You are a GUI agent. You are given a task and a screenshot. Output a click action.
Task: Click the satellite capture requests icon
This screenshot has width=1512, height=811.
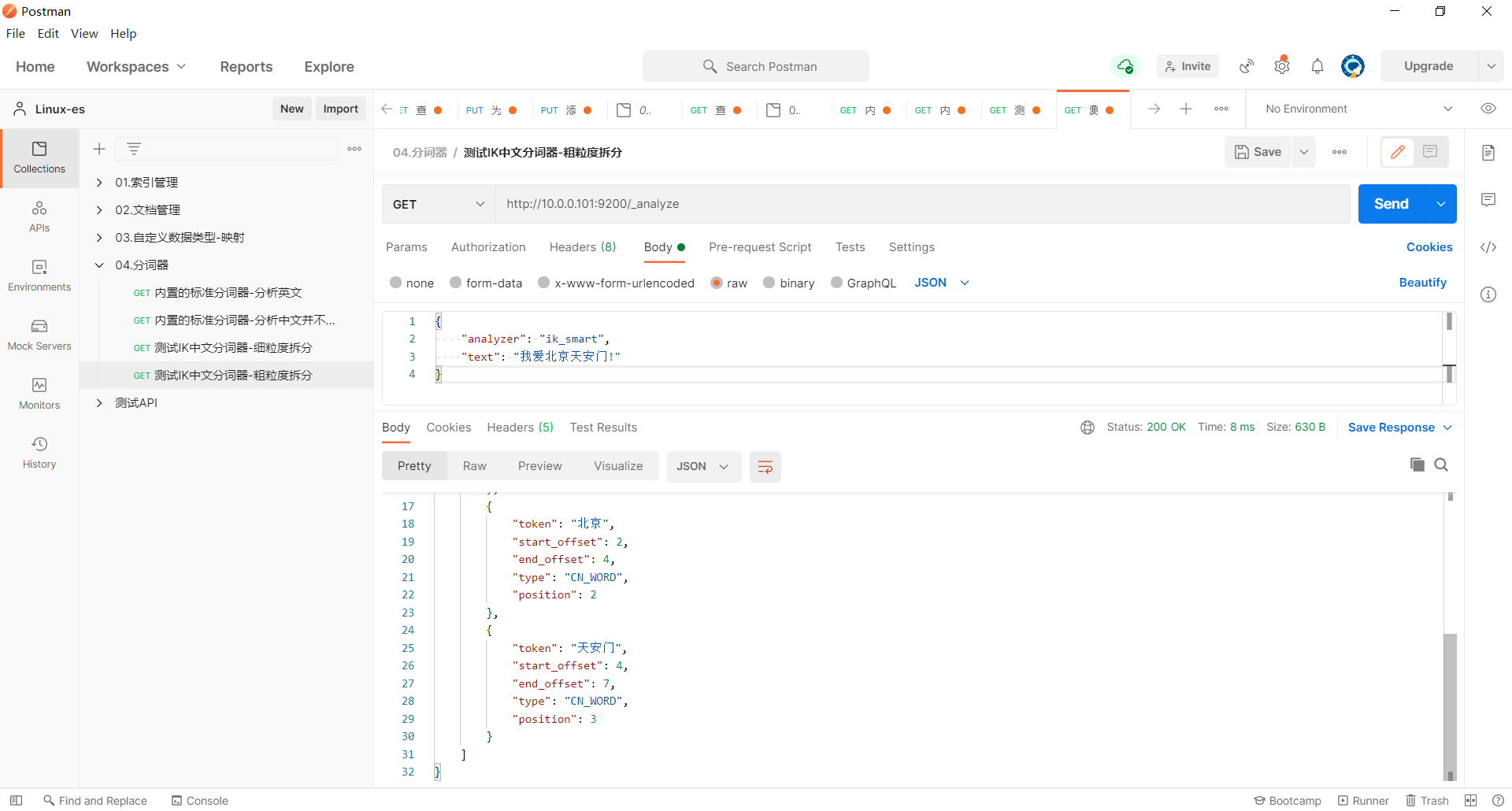coord(1247,66)
